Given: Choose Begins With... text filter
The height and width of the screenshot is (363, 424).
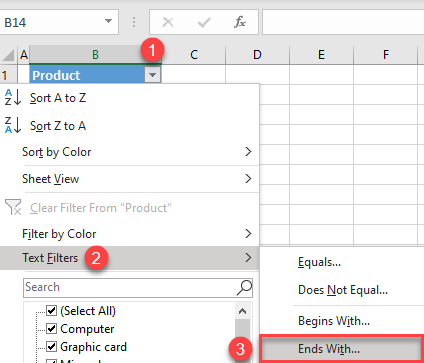Looking at the screenshot, I should (x=342, y=321).
